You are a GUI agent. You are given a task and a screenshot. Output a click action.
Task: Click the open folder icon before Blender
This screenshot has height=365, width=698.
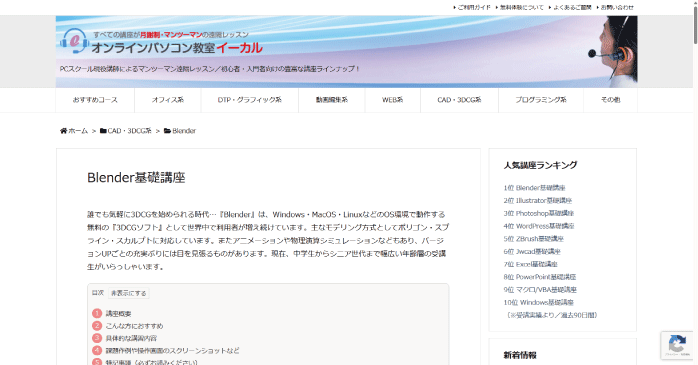point(167,131)
